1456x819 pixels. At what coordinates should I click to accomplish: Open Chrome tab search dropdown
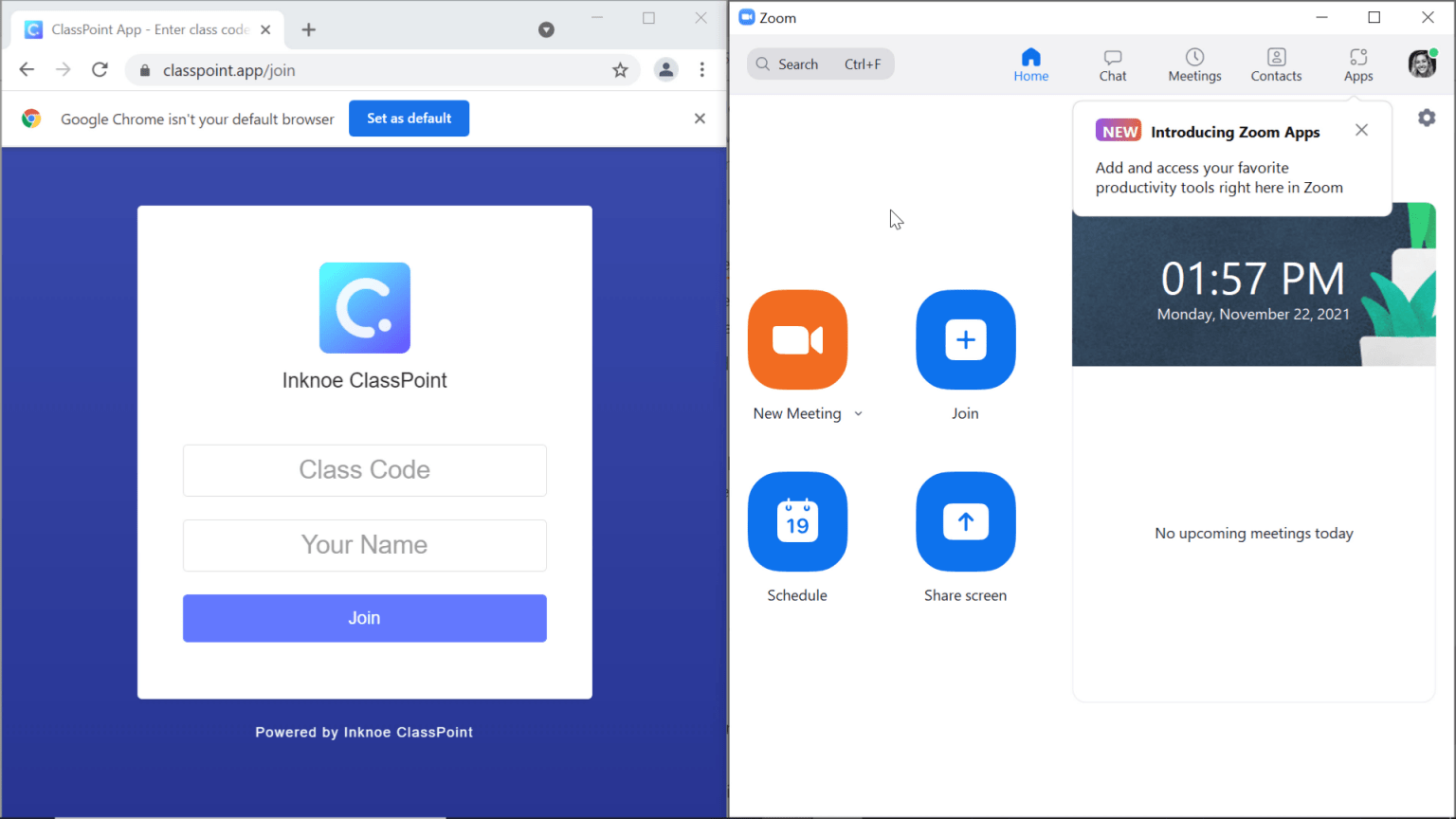(x=546, y=29)
